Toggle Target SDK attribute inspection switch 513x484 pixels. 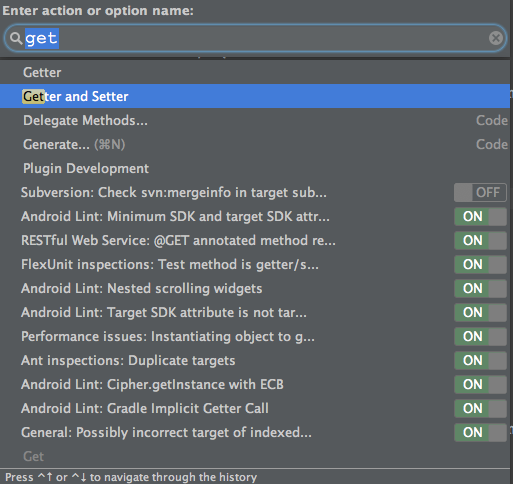click(x=480, y=312)
